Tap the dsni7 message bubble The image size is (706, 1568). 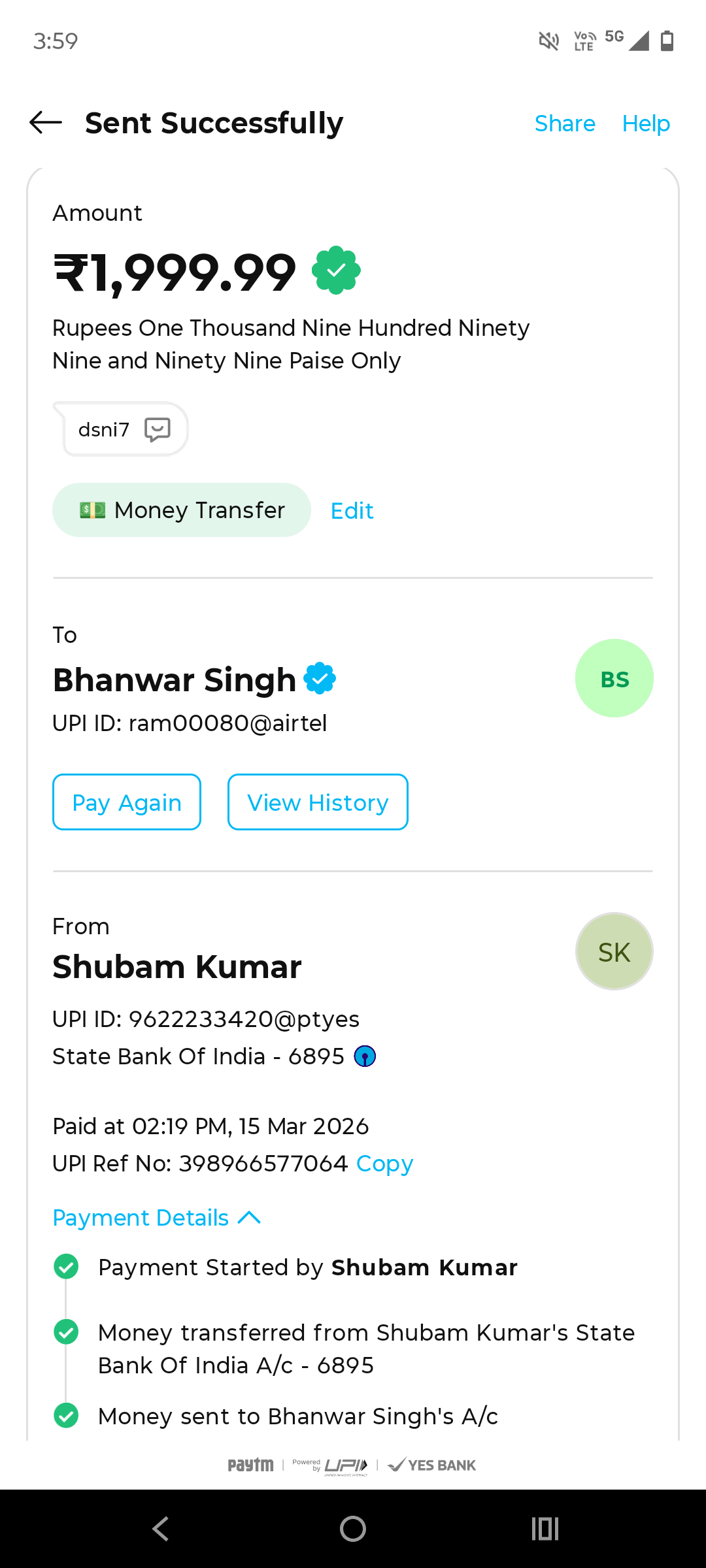coord(105,430)
